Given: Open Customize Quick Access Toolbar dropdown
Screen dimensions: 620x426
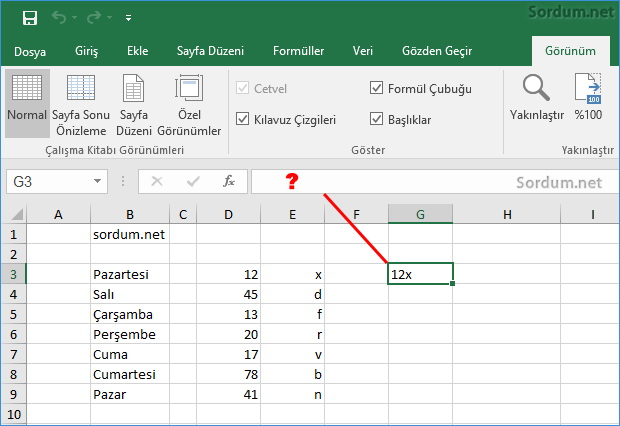Looking at the screenshot, I should [128, 18].
